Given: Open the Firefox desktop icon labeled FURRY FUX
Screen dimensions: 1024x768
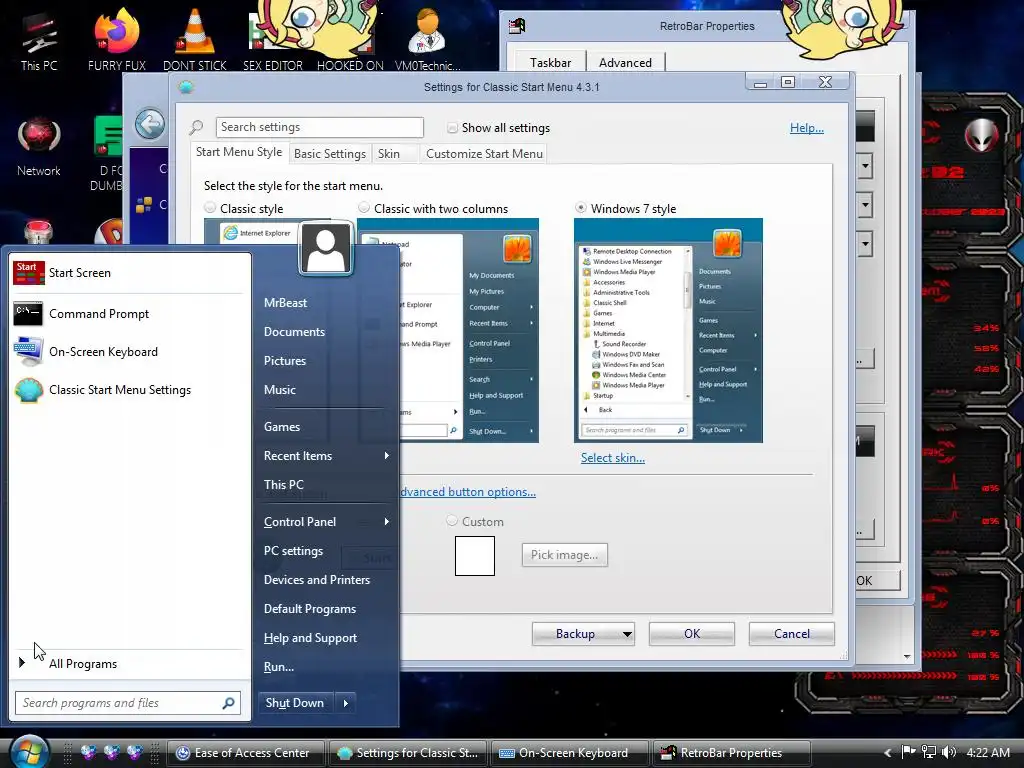Looking at the screenshot, I should pyautogui.click(x=116, y=40).
